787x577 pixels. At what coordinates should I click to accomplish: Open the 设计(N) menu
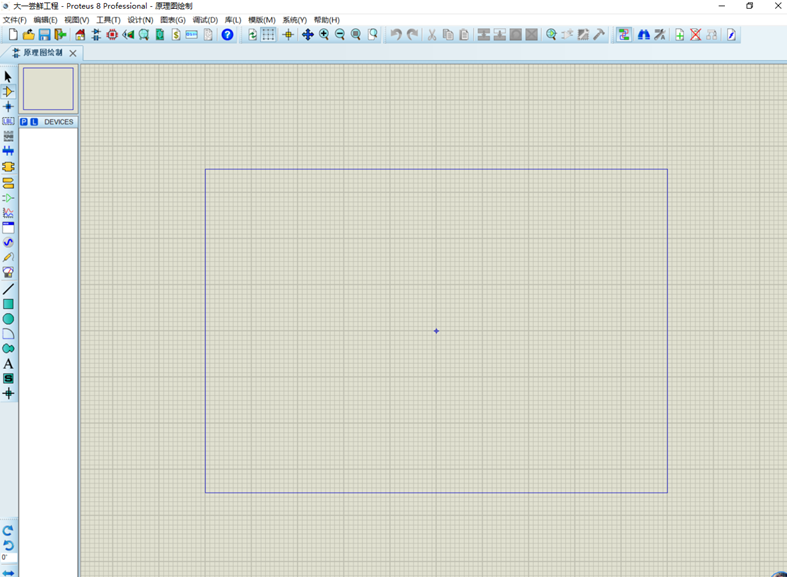coord(140,20)
